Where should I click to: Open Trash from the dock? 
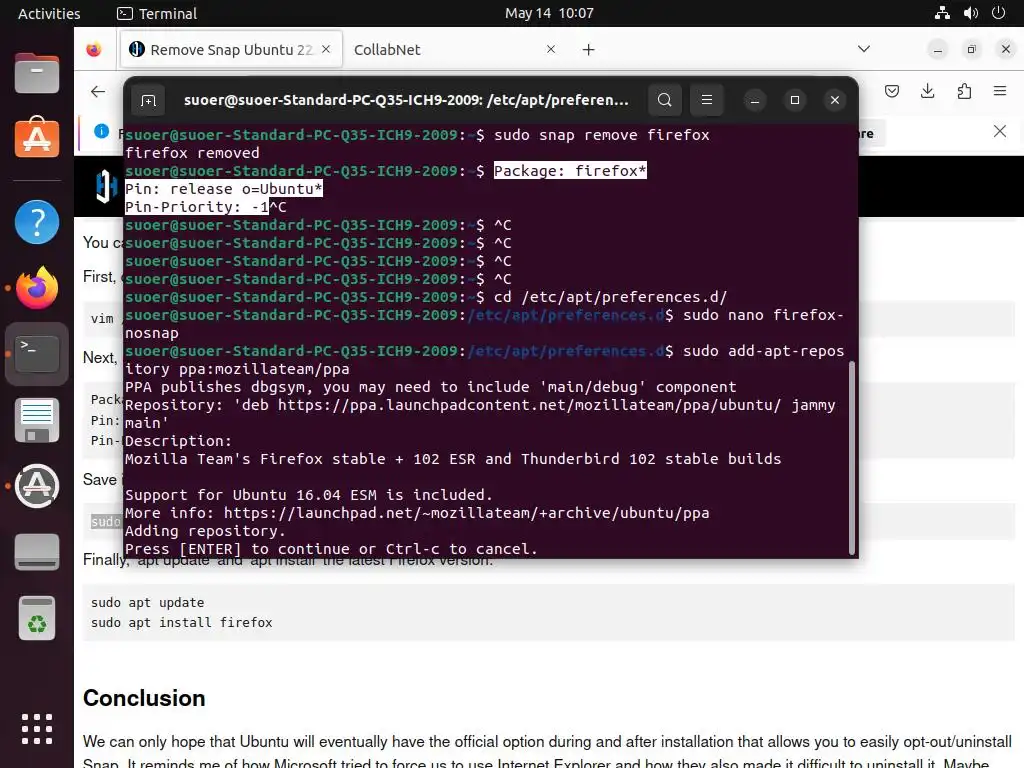click(37, 618)
